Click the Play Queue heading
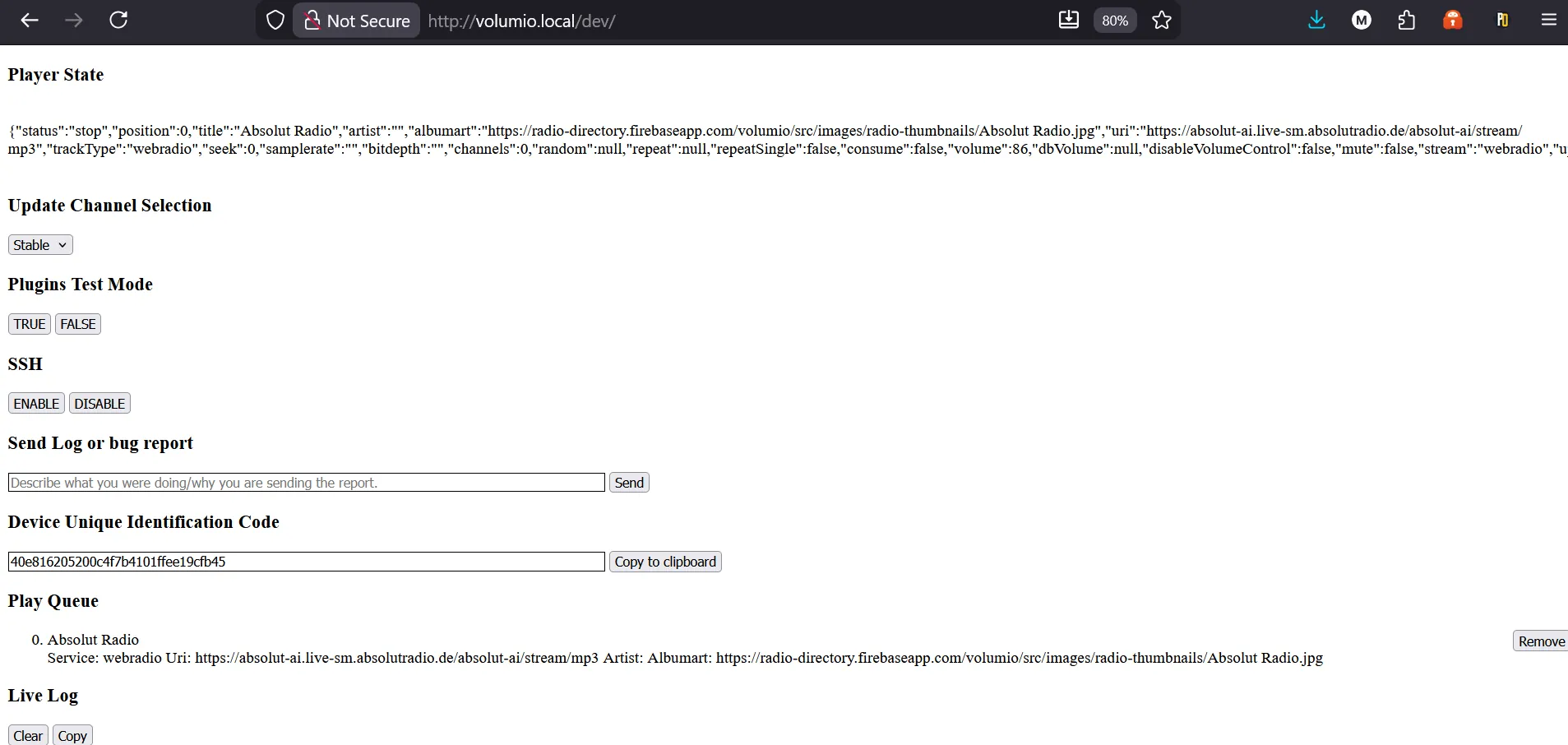The height and width of the screenshot is (745, 1568). [53, 601]
